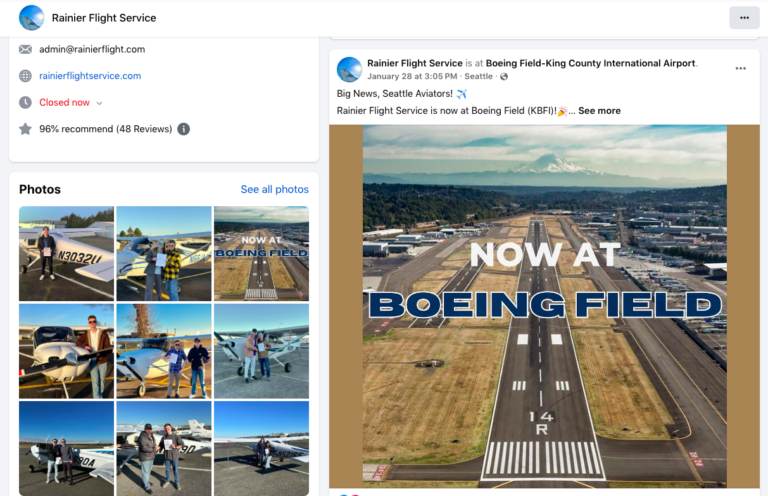Open the N3032U airplane photo thumbnail
Screen dimensions: 768x496
click(x=66, y=253)
